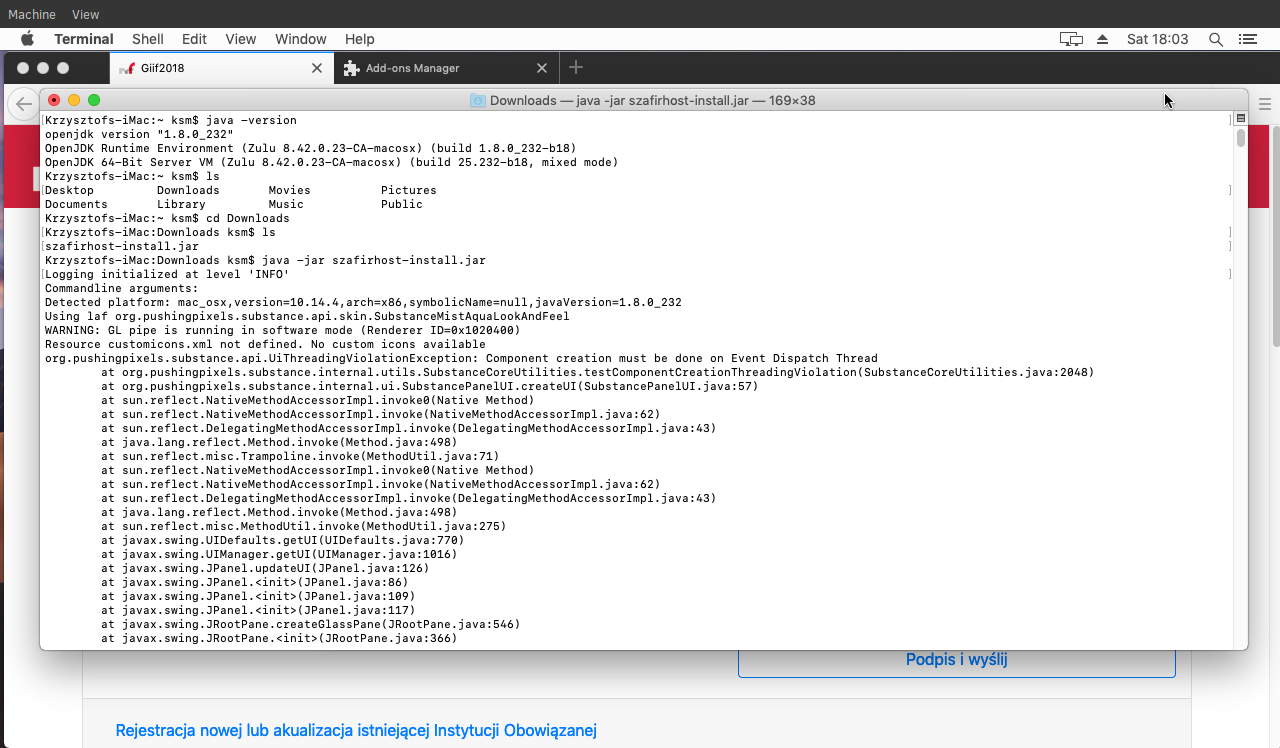Open the Shell menu
The height and width of the screenshot is (748, 1280).
[x=148, y=39]
